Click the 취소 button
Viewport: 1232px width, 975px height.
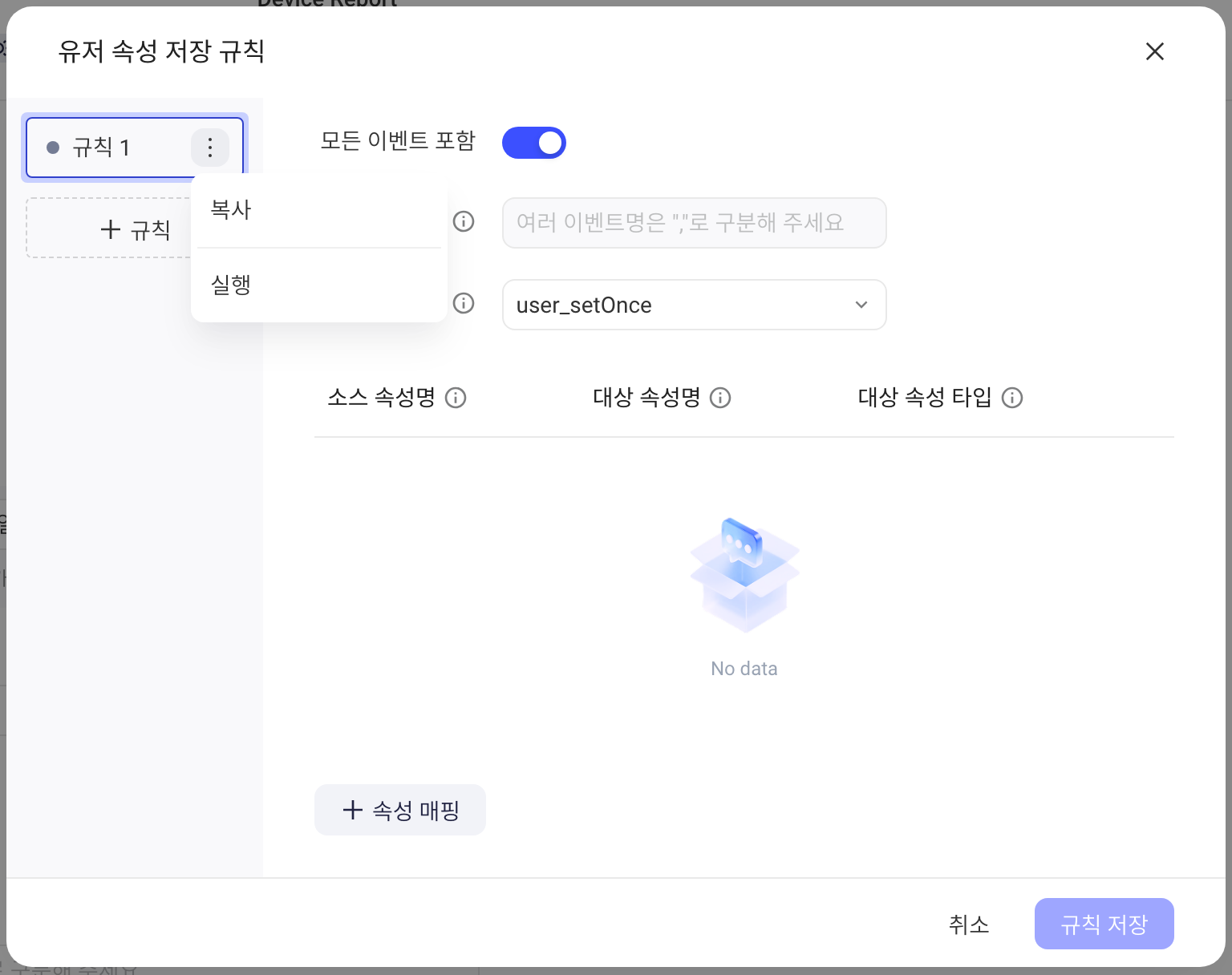(969, 924)
